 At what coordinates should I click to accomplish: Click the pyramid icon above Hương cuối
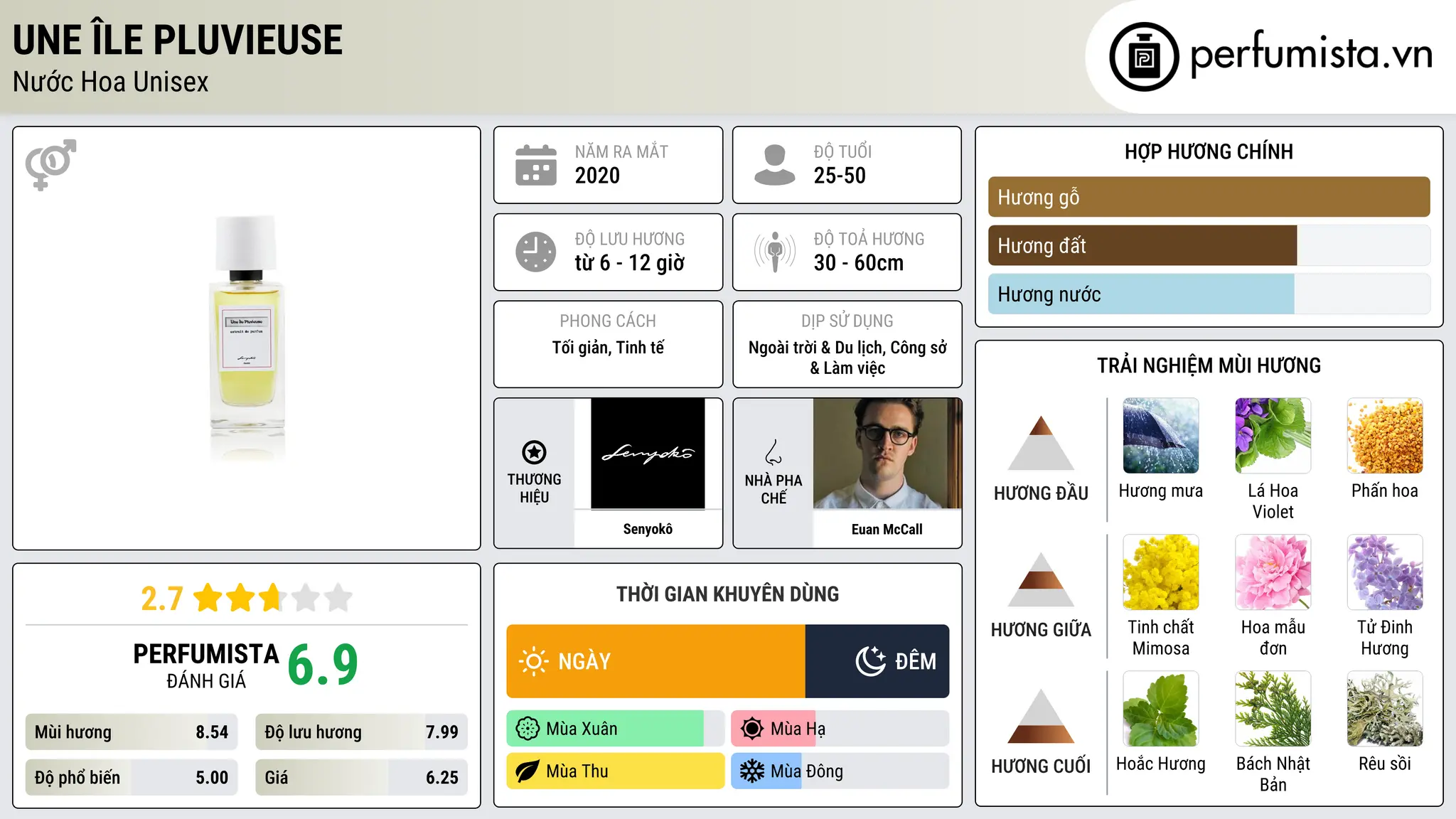pos(1041,716)
